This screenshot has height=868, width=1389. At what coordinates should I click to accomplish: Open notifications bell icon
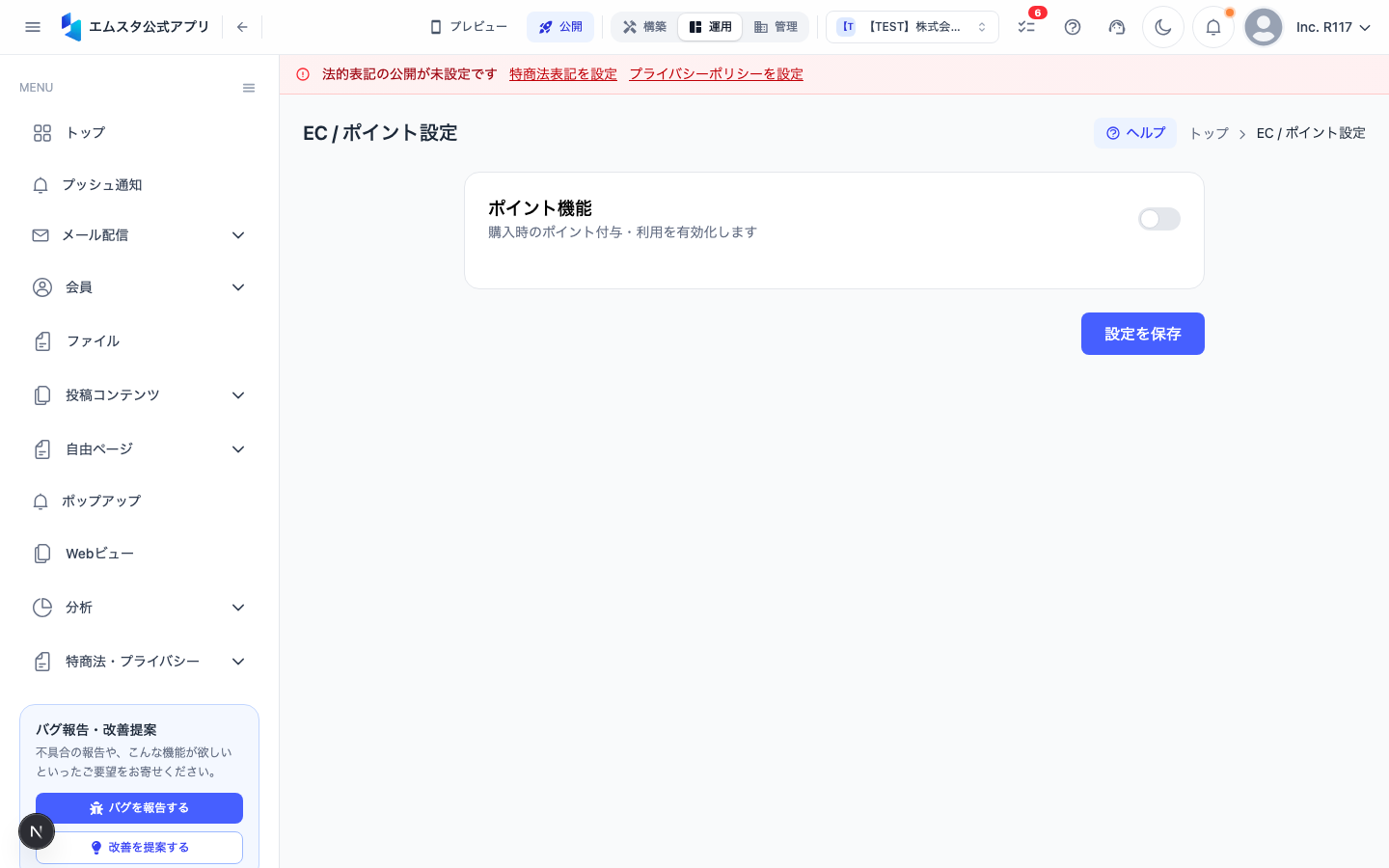[x=1213, y=27]
